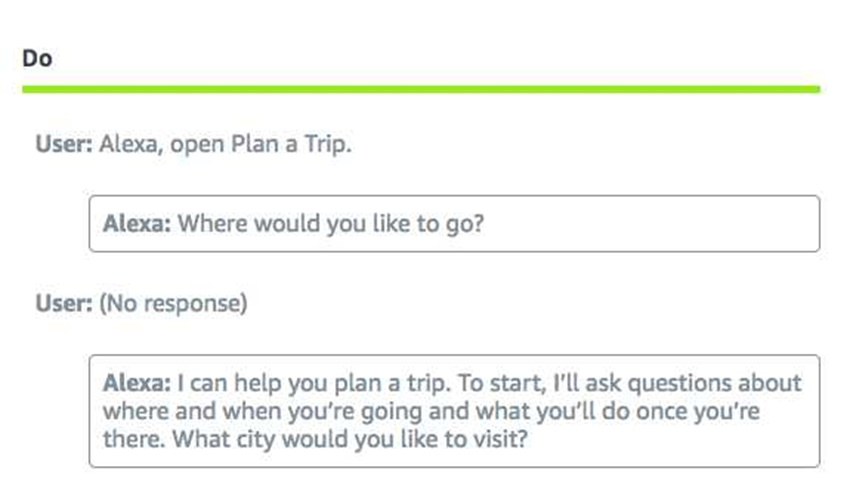Select the second "User:" label
The image size is (850, 496).
[64, 303]
